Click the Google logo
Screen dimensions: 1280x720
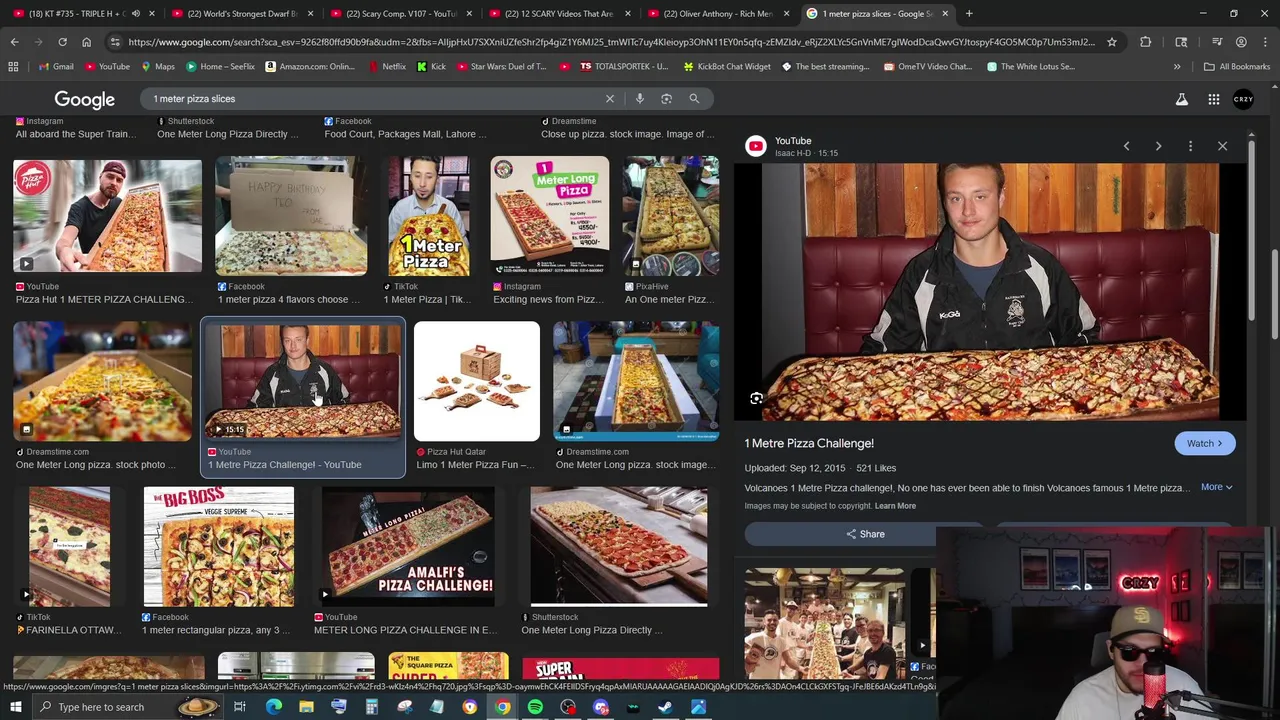84,100
